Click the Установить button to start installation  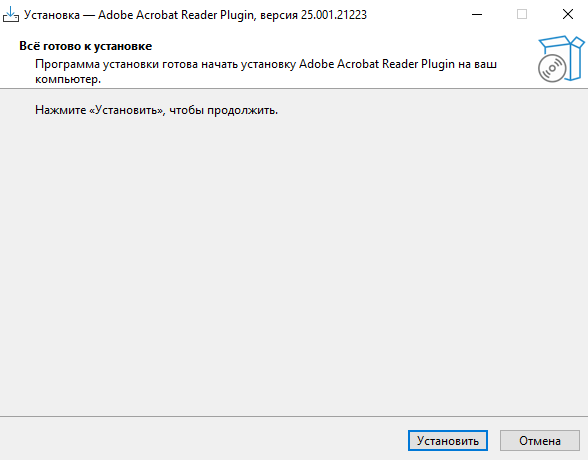[448, 441]
